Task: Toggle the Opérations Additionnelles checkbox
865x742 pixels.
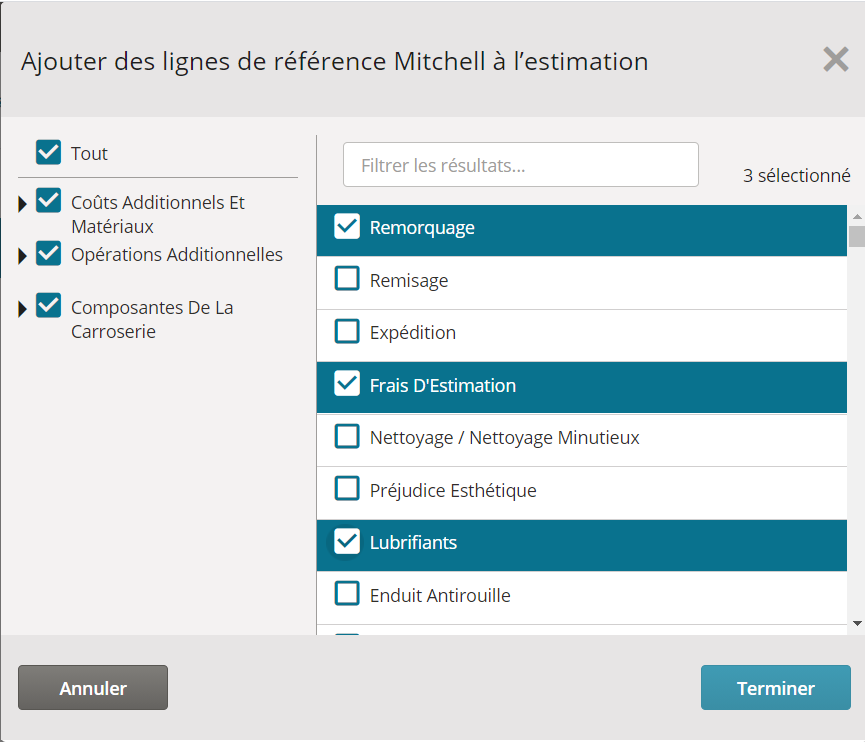Action: tap(49, 253)
